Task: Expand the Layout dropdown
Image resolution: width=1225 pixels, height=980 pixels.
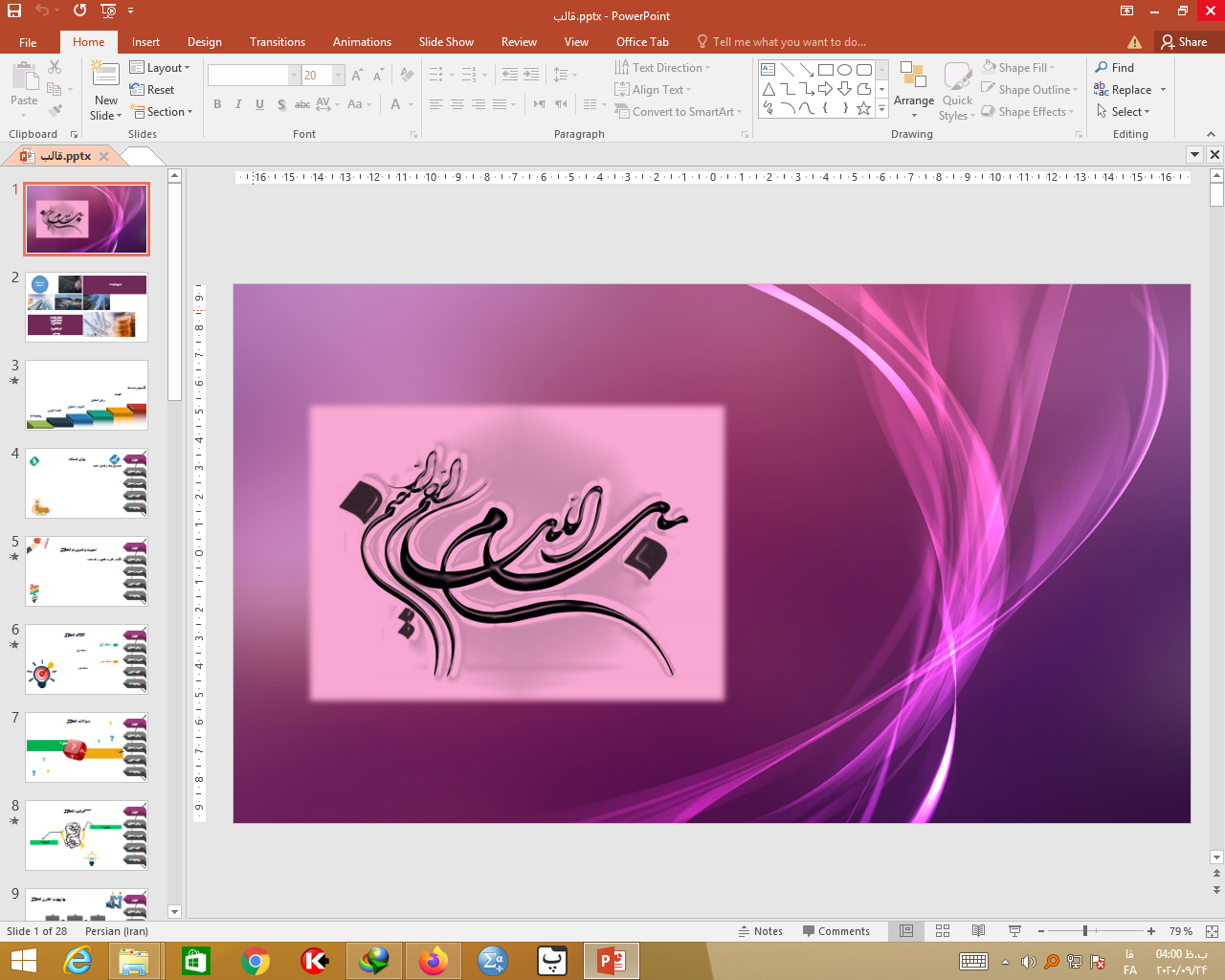Action: 161,68
